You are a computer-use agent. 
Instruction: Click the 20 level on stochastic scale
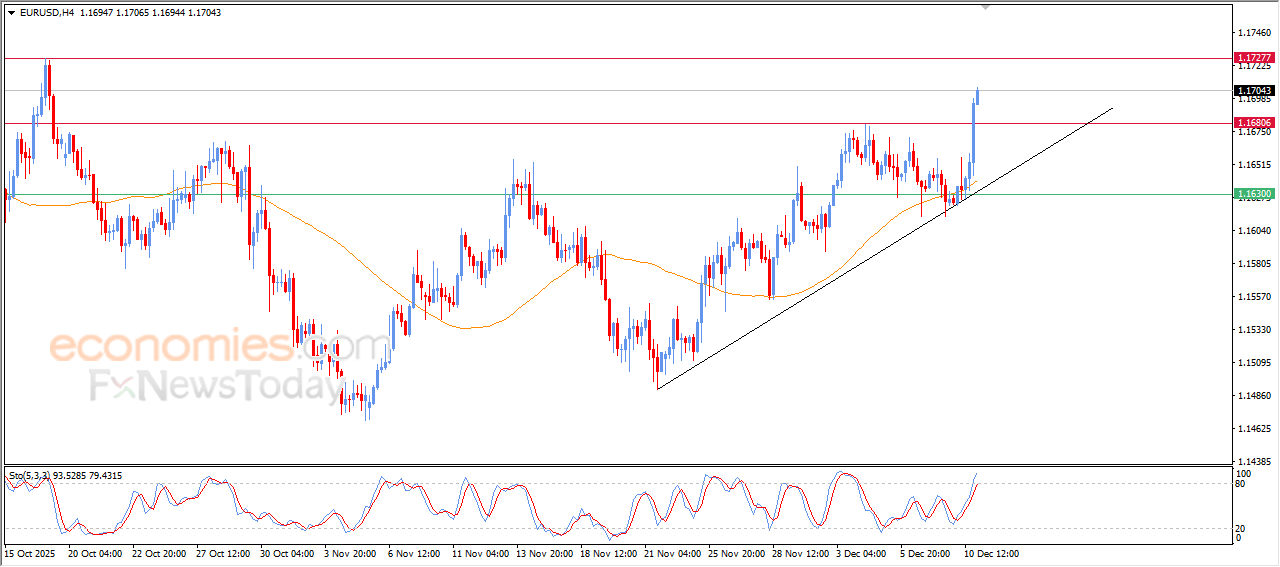click(1242, 528)
